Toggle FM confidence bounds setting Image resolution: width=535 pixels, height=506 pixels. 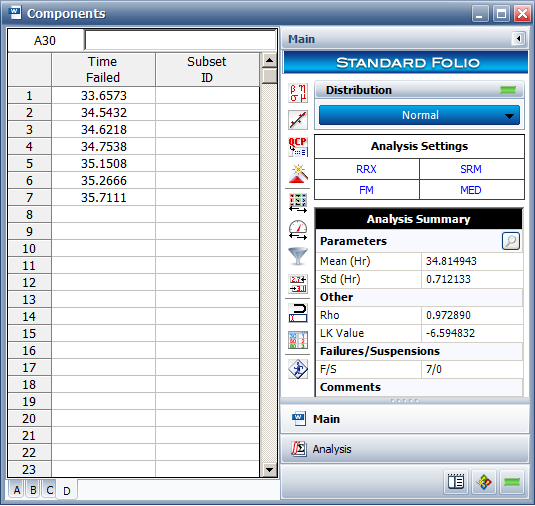pos(366,190)
